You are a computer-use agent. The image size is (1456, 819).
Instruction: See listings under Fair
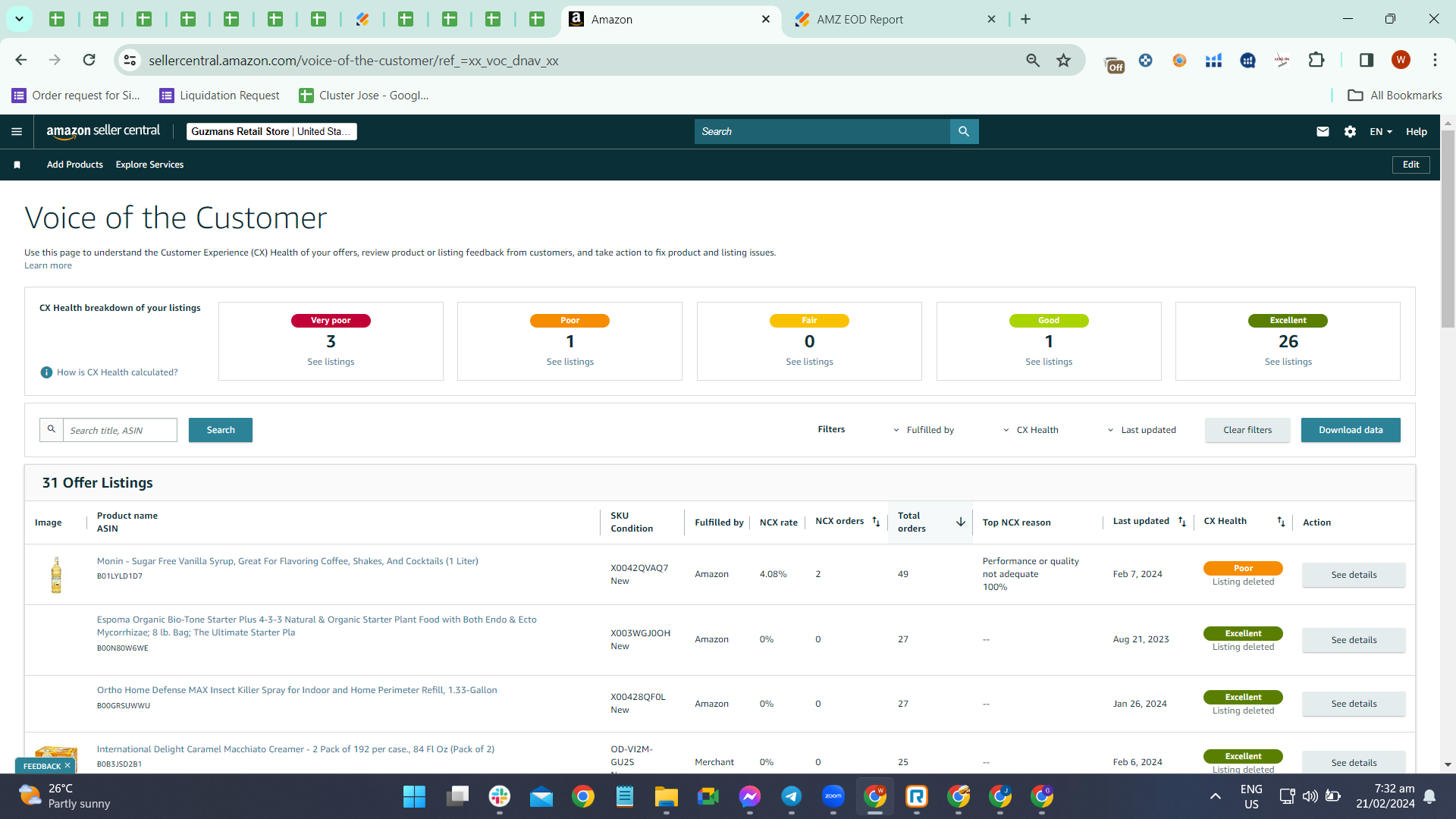coord(809,362)
